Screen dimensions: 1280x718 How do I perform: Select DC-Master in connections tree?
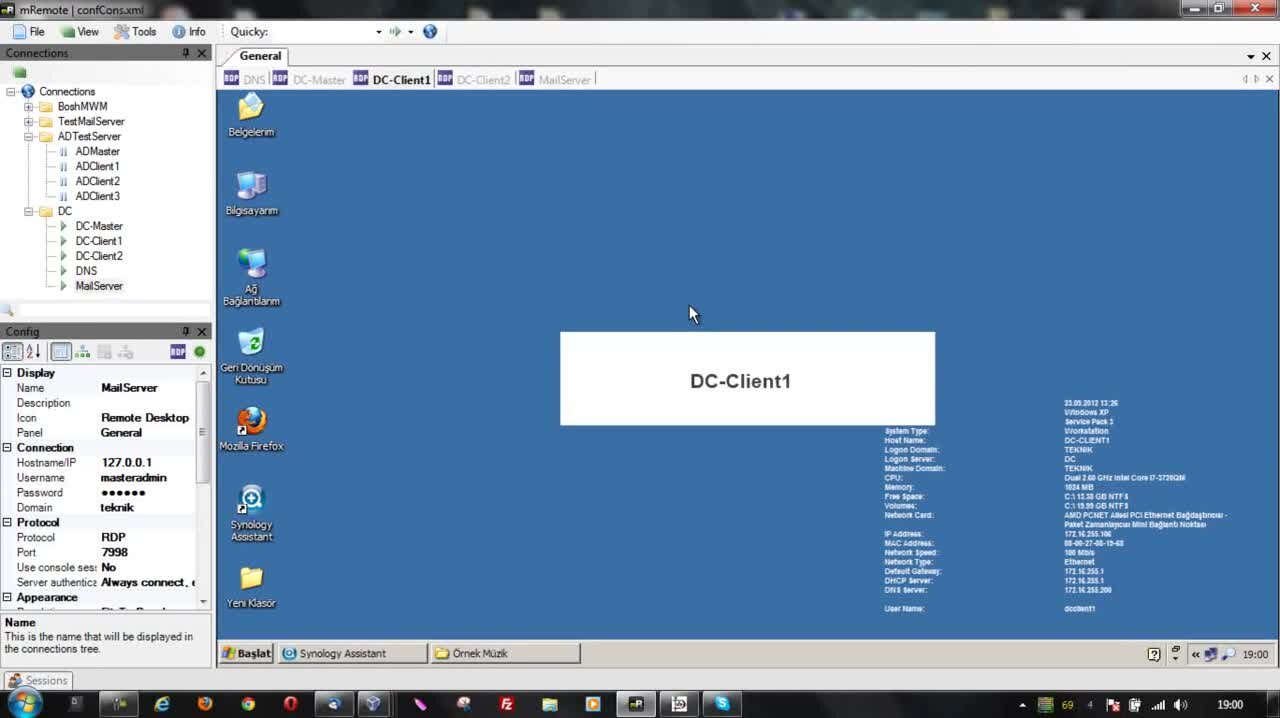(98, 226)
